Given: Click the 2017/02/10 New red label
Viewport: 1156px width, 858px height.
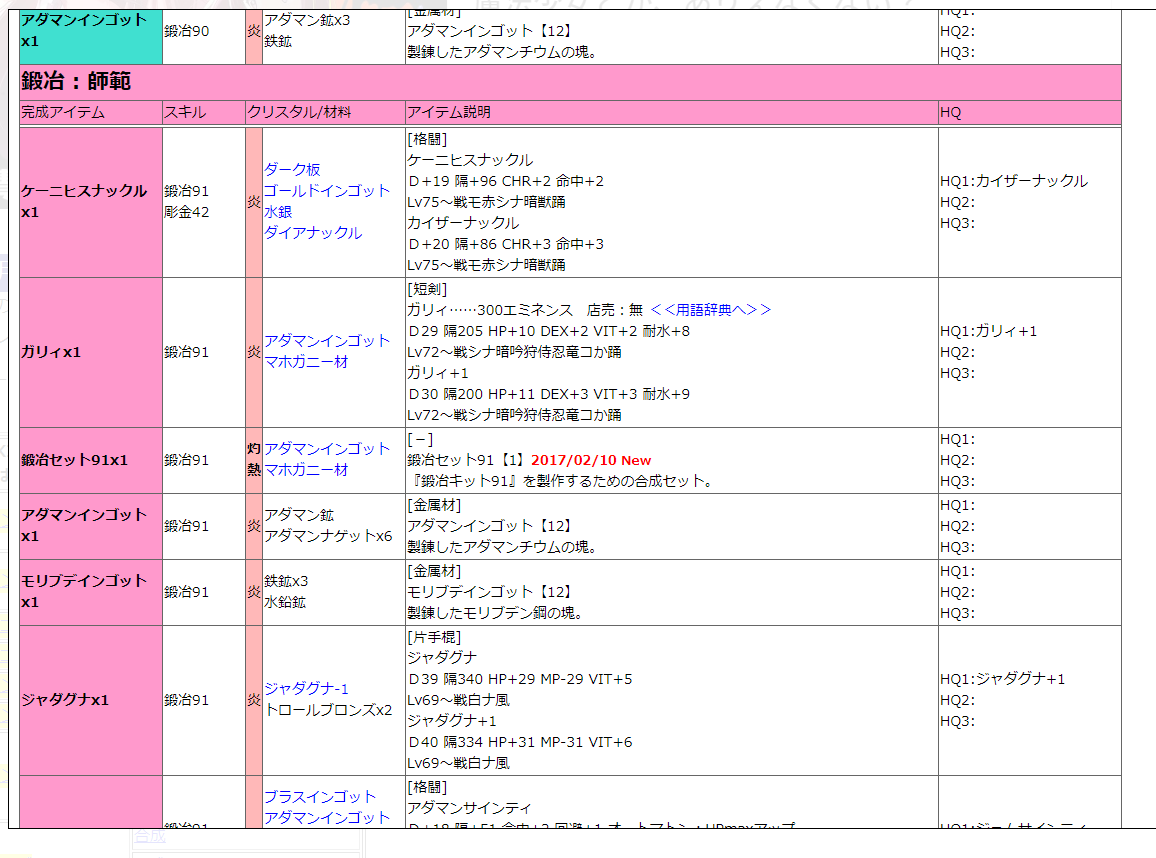Looking at the screenshot, I should click(x=591, y=460).
